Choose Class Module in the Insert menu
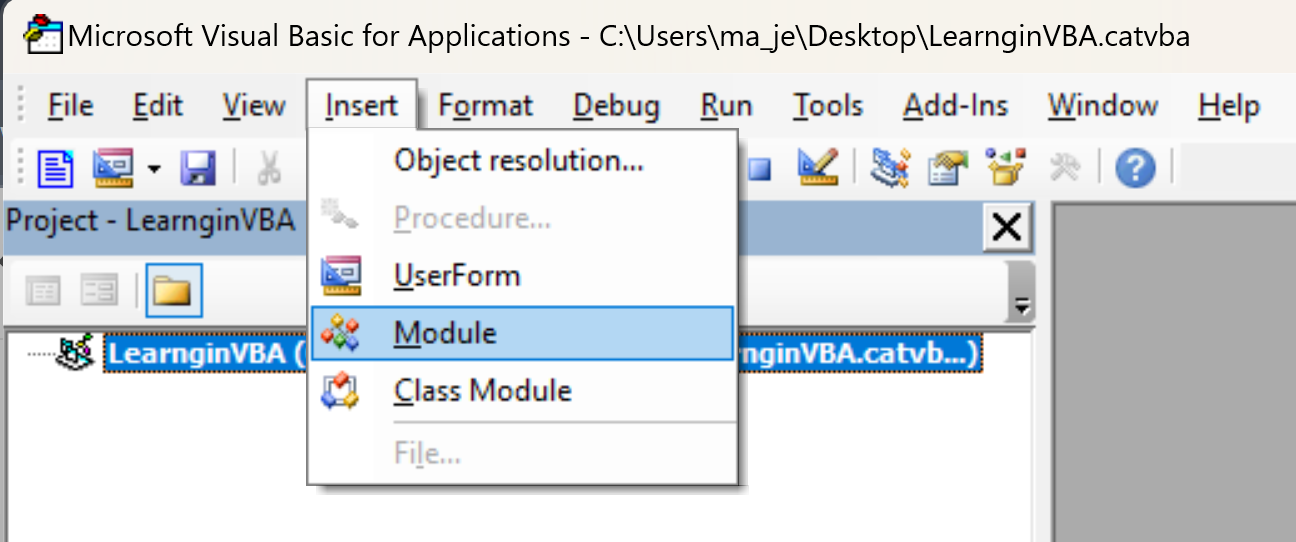This screenshot has height=542, width=1296. (x=482, y=390)
